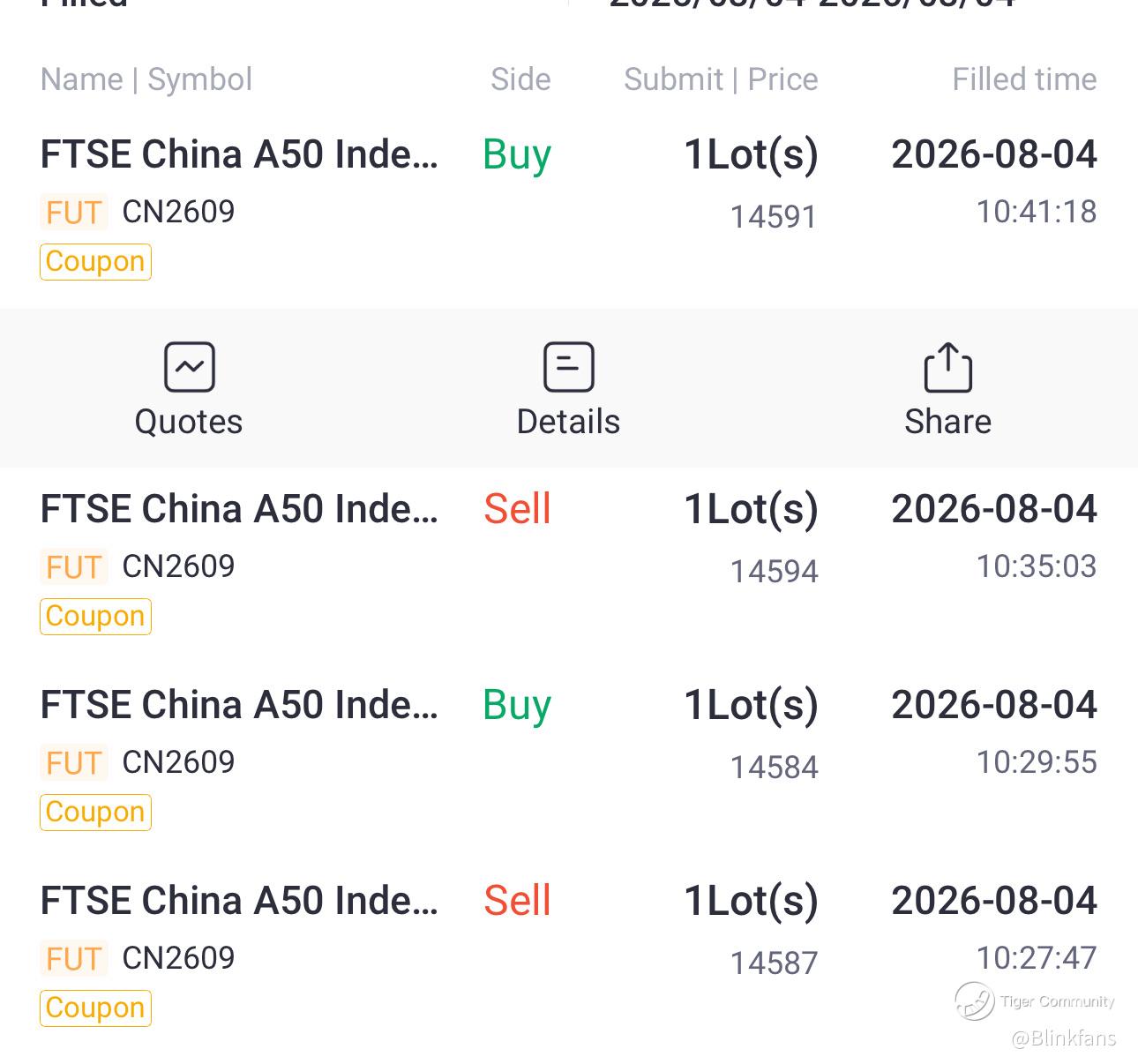Sort by the Side column header
This screenshot has height=1064, width=1138.
click(x=520, y=79)
